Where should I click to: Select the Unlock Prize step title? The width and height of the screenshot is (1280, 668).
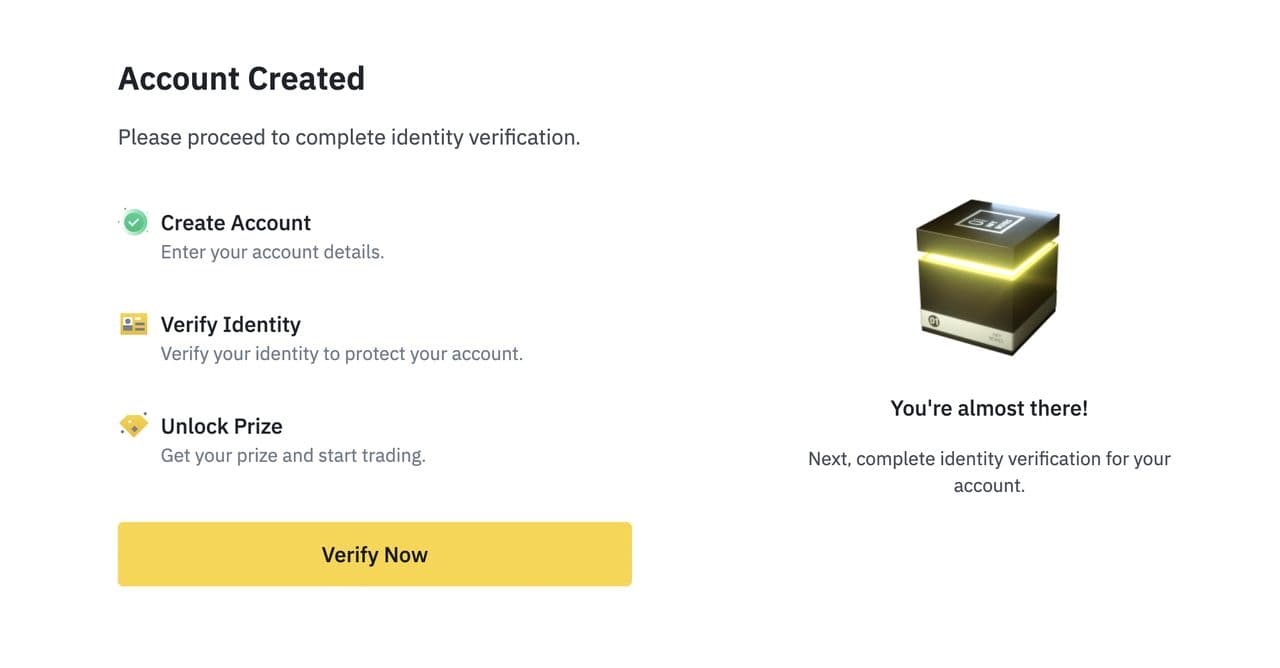coord(221,426)
